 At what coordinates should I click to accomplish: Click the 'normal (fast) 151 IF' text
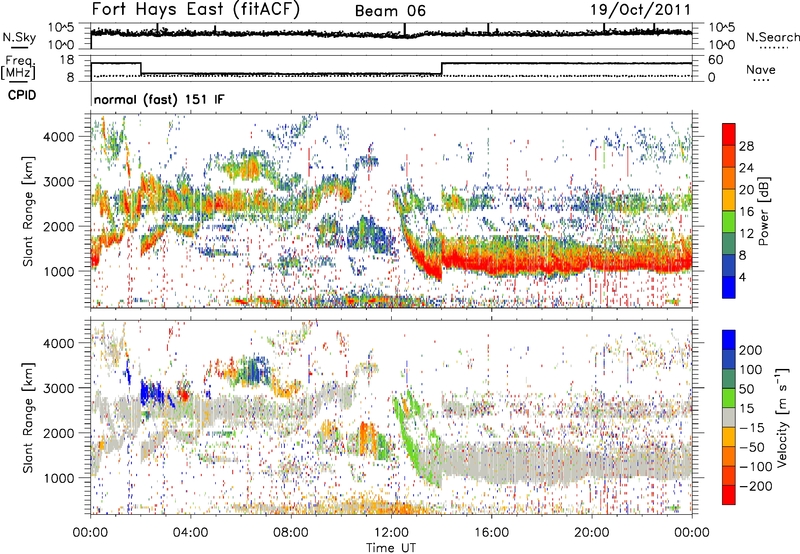click(159, 99)
